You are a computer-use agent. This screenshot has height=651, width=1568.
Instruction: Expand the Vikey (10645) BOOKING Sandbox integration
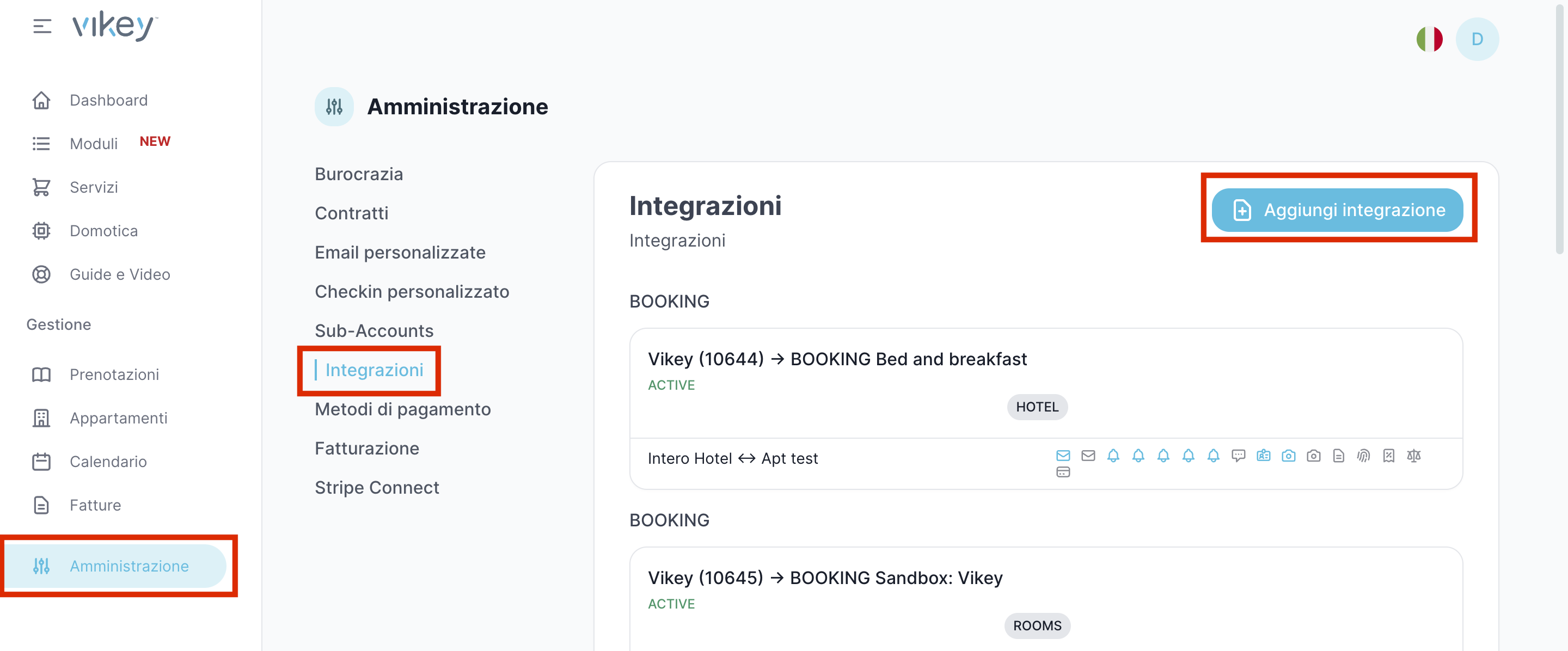tap(825, 578)
